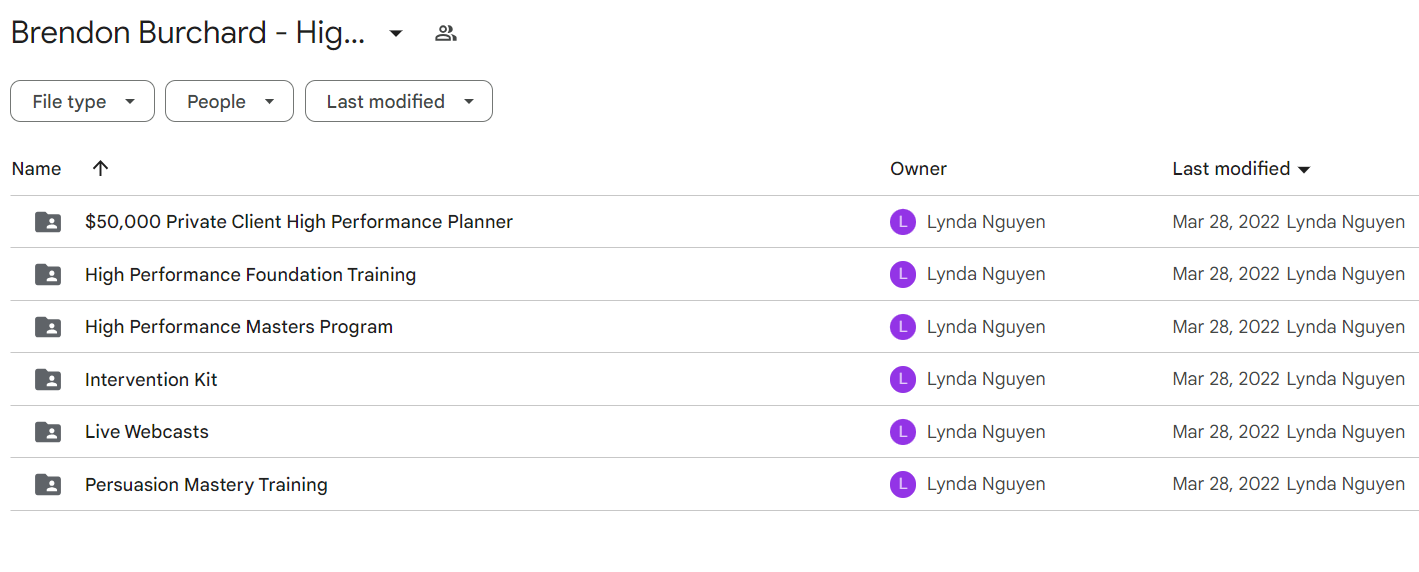Click owner avatar in $50,000 Private Client row
The image size is (1419, 572).
(903, 222)
